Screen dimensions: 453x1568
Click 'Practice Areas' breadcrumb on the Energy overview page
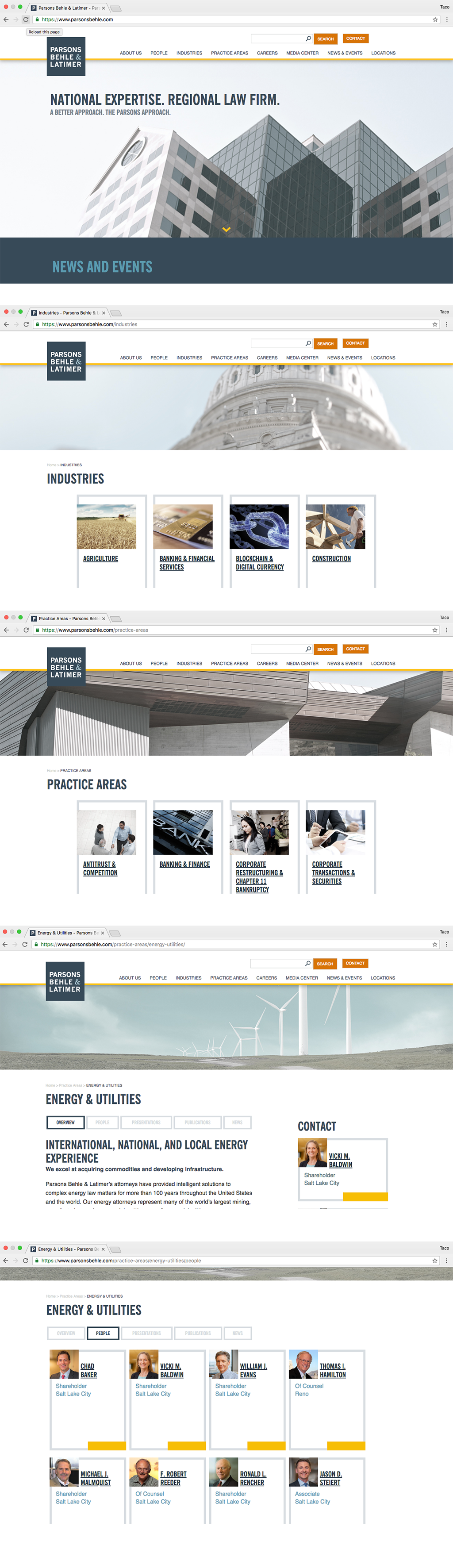71,1085
